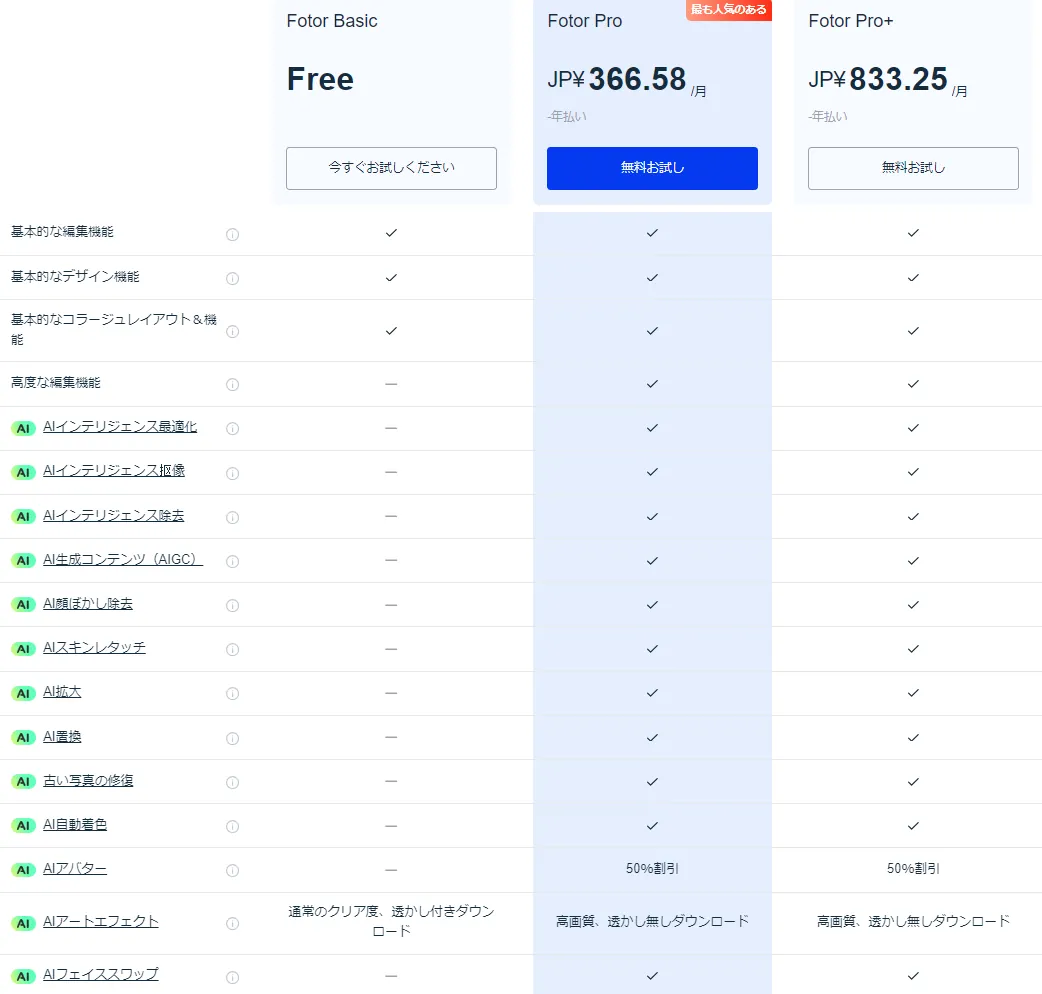
Task: Open the AIフェイススワップ link
Action: click(101, 974)
